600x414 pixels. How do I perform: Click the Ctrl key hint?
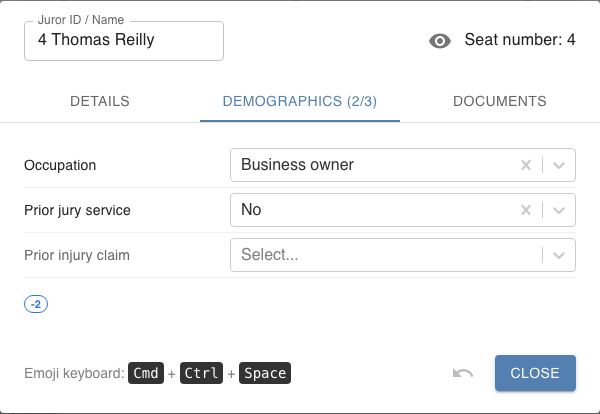(201, 373)
